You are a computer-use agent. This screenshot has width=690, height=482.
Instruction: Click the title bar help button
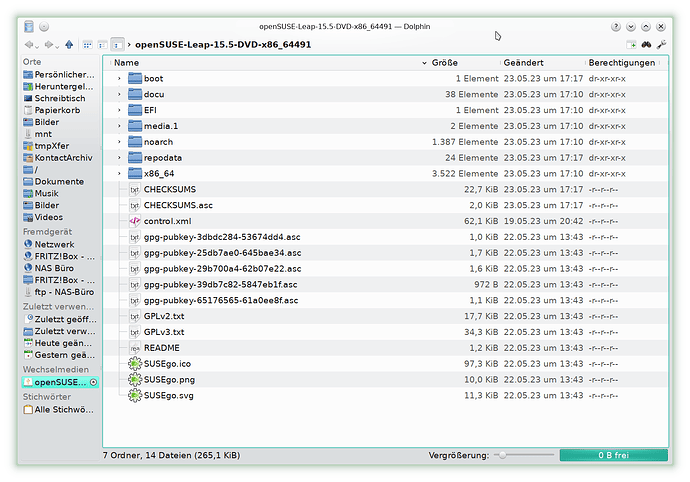pyautogui.click(x=616, y=26)
